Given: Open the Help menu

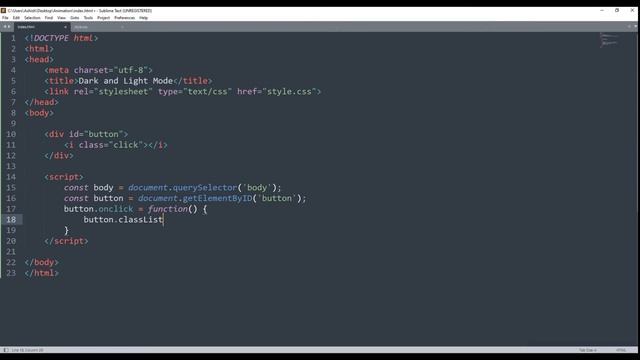Looking at the screenshot, I should (x=143, y=18).
